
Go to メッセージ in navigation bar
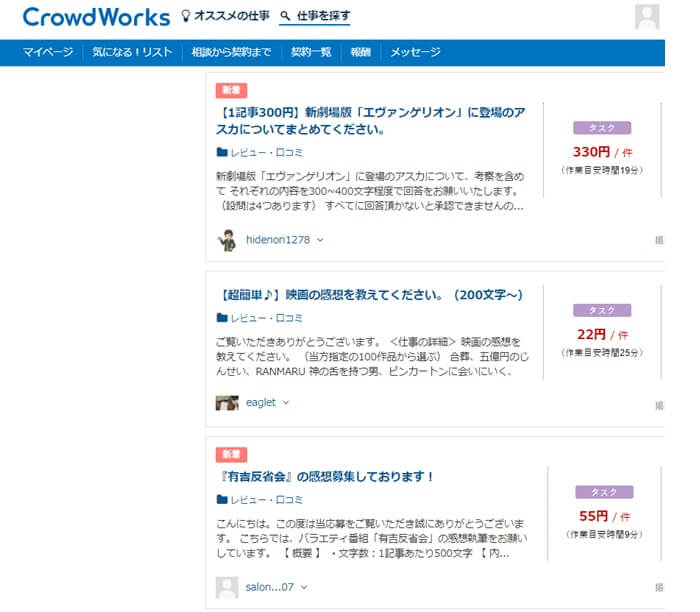tap(415, 52)
